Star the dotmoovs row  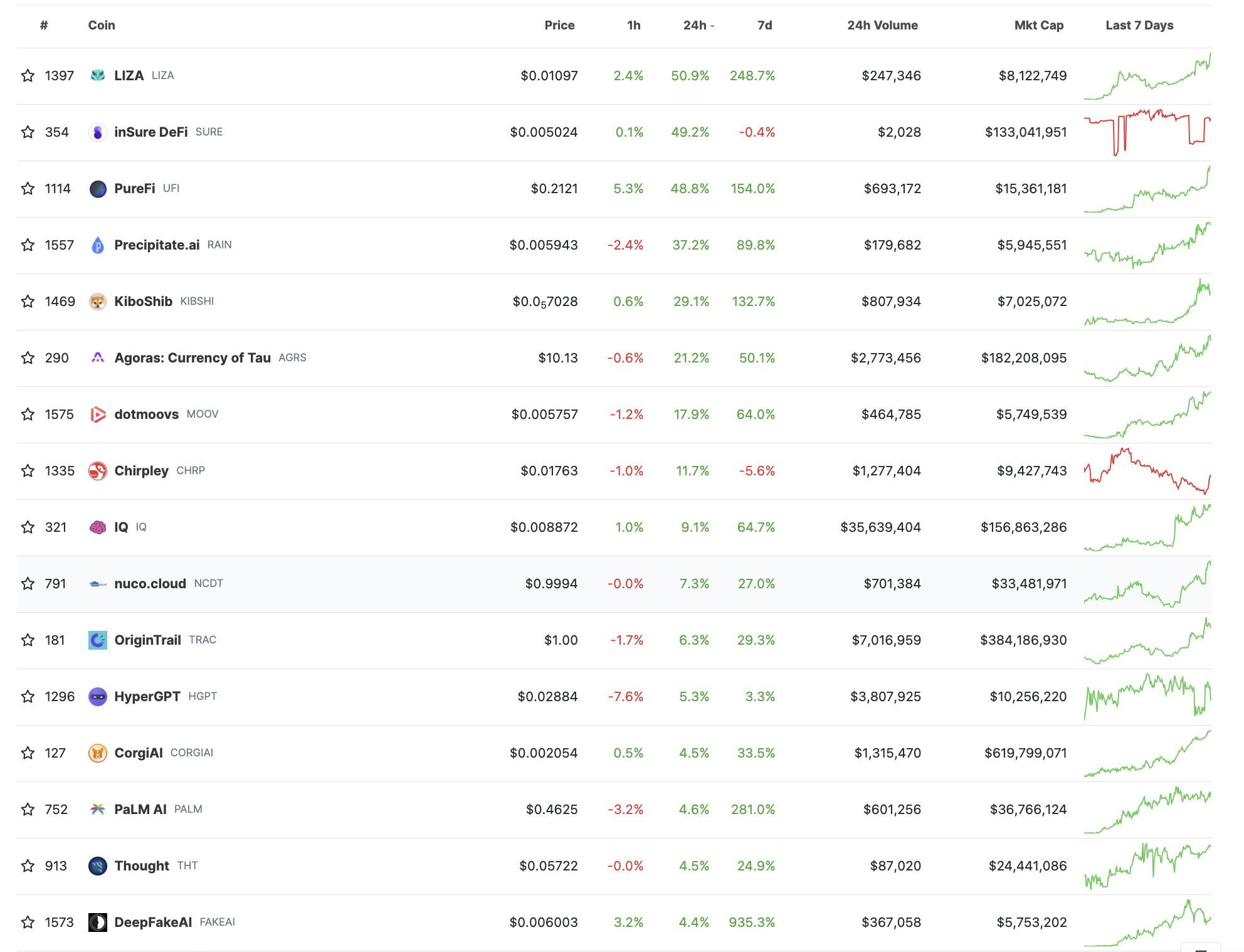28,415
